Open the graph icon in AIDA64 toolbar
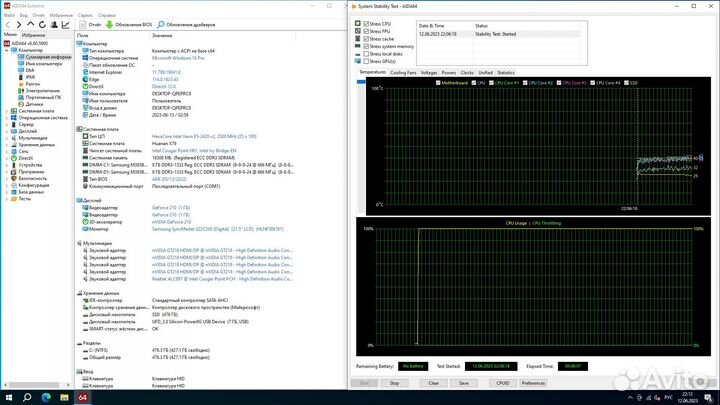 66,25
